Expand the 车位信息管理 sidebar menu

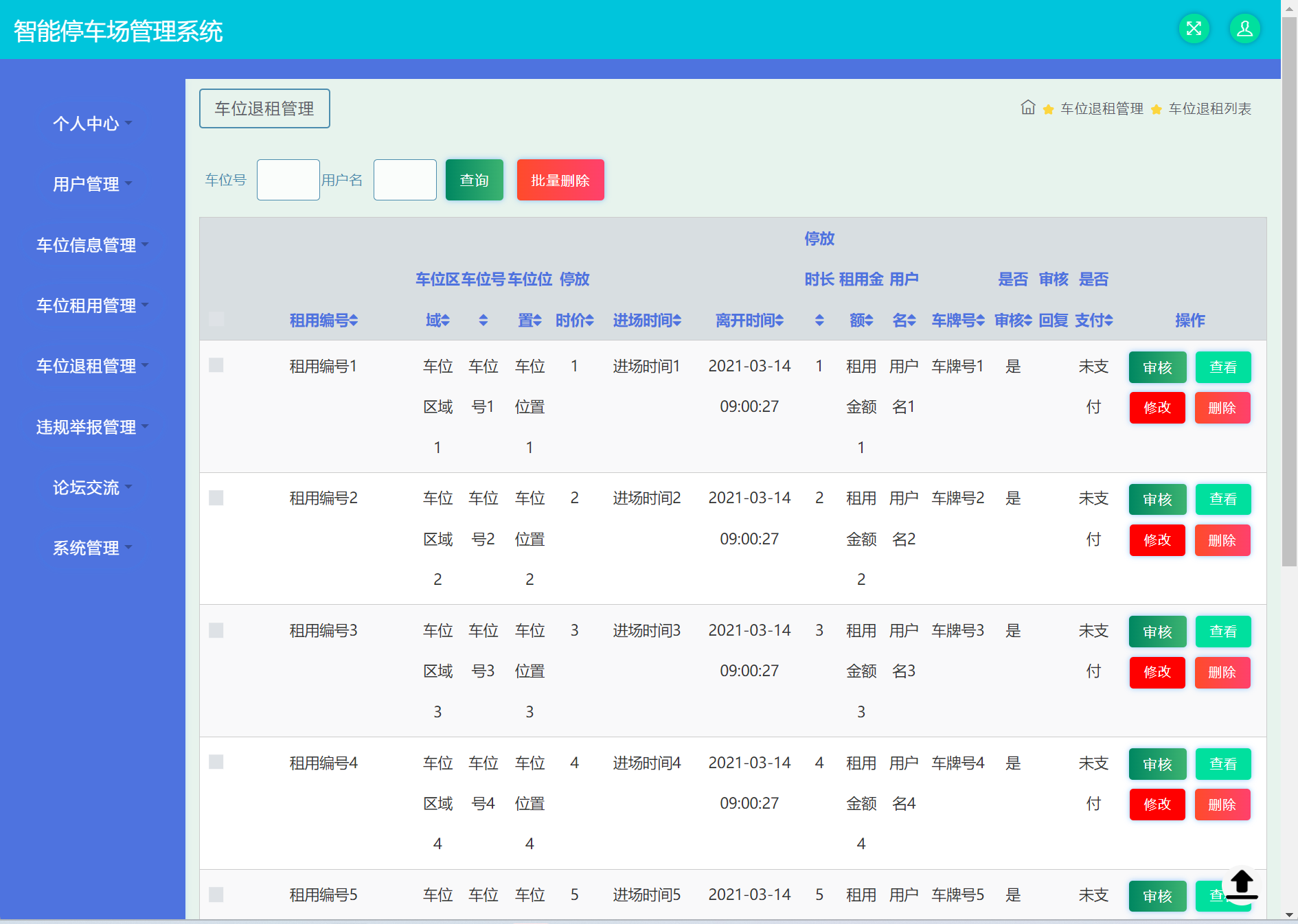pyautogui.click(x=92, y=245)
